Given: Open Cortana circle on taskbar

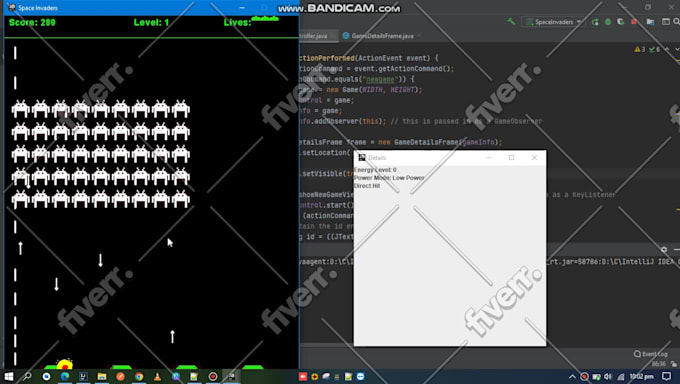Looking at the screenshot, I should point(46,376).
